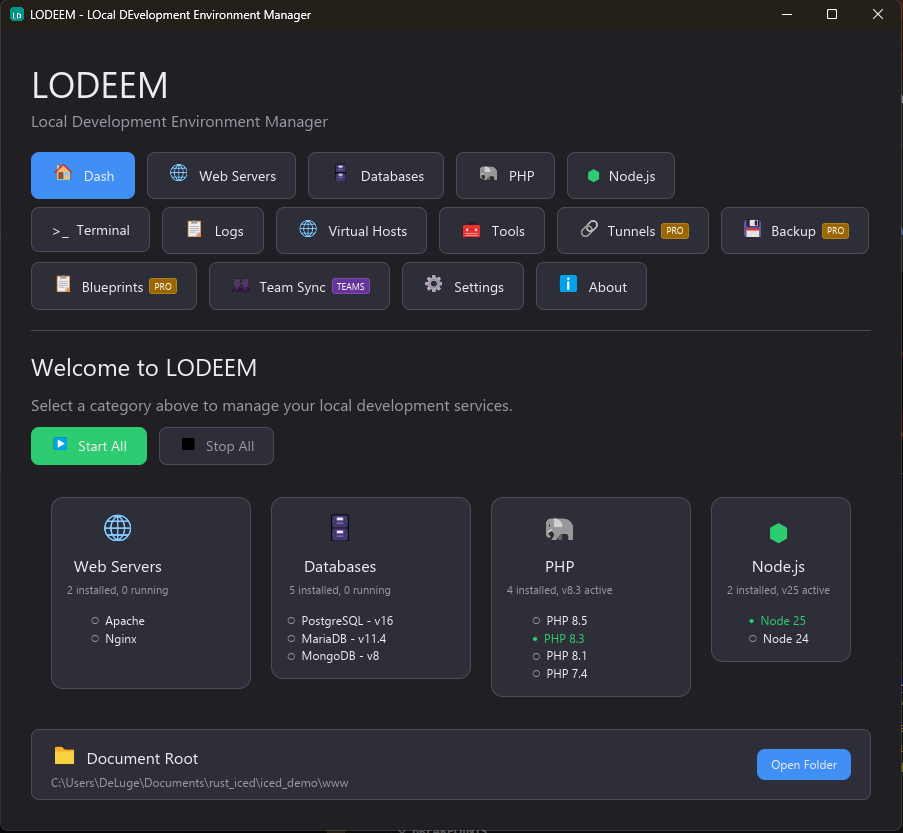The image size is (903, 833).
Task: Select the Dash house icon
Action: [x=59, y=175]
